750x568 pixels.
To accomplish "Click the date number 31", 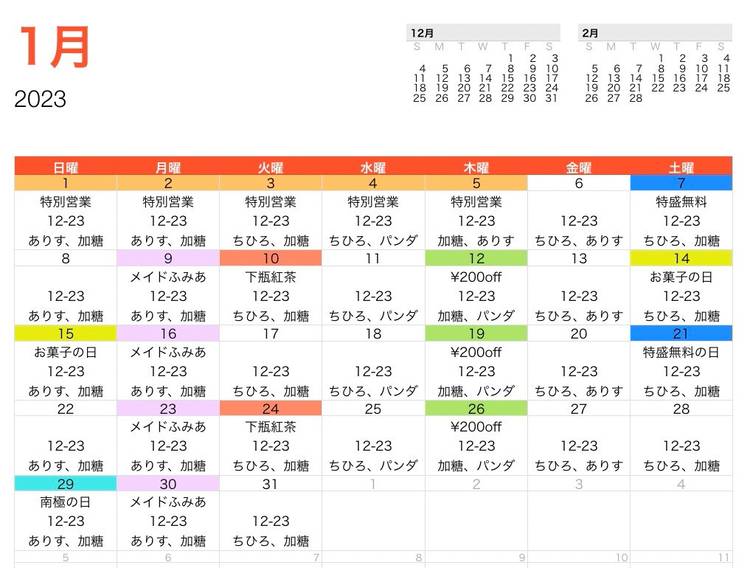I will coord(270,484).
